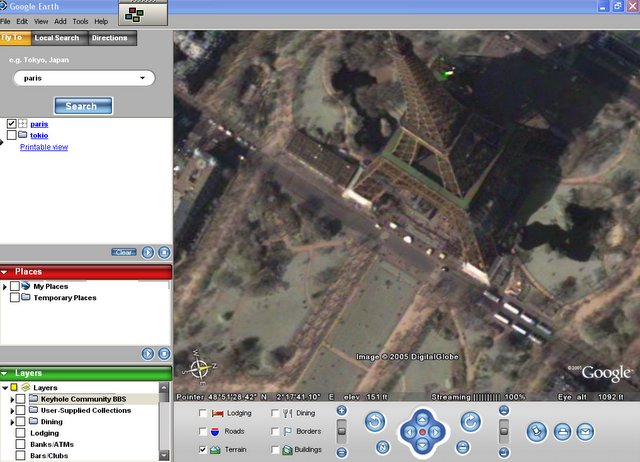Expand the My Places tree node
640x462 pixels.
pyautogui.click(x=5, y=287)
